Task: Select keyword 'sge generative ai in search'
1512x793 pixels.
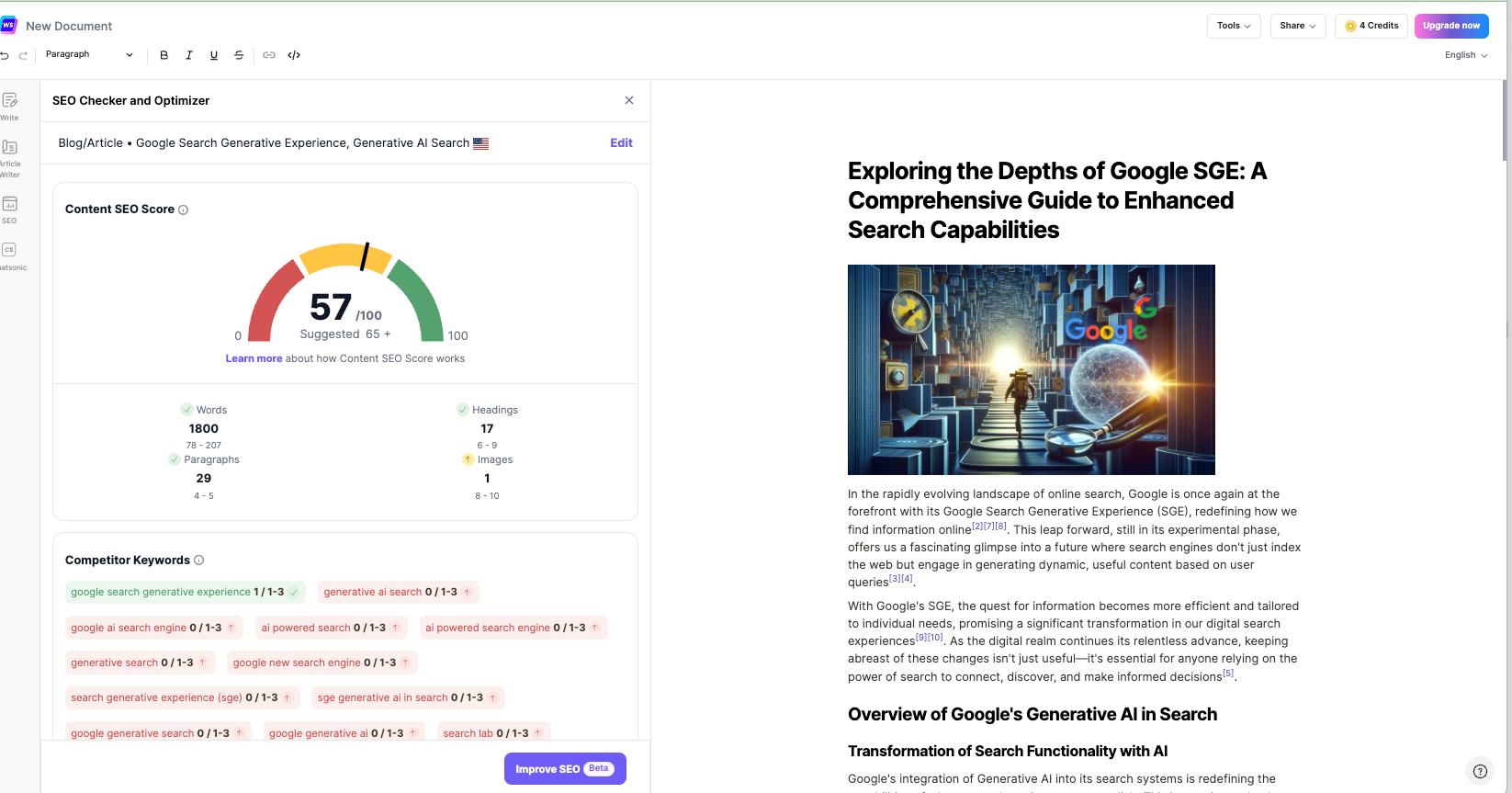Action: tap(408, 697)
